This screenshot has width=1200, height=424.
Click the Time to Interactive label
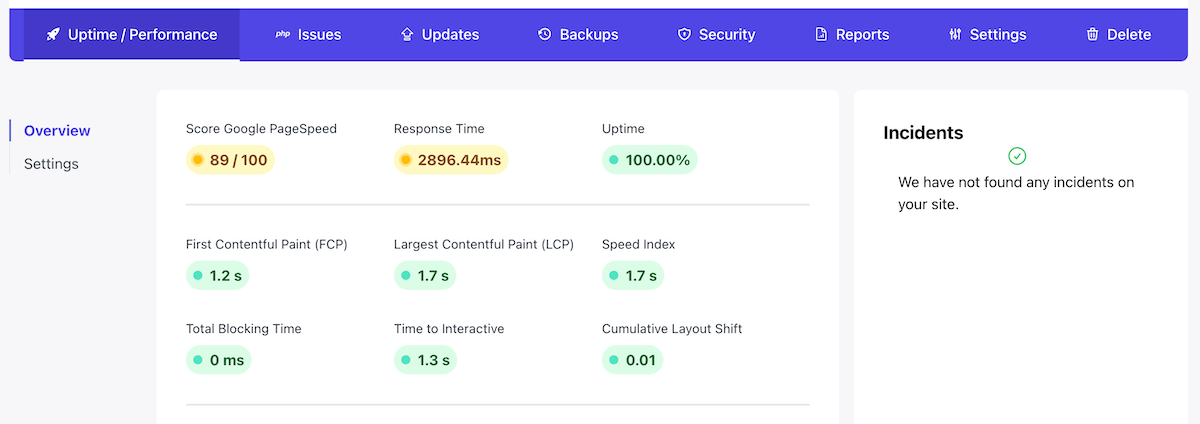[449, 328]
